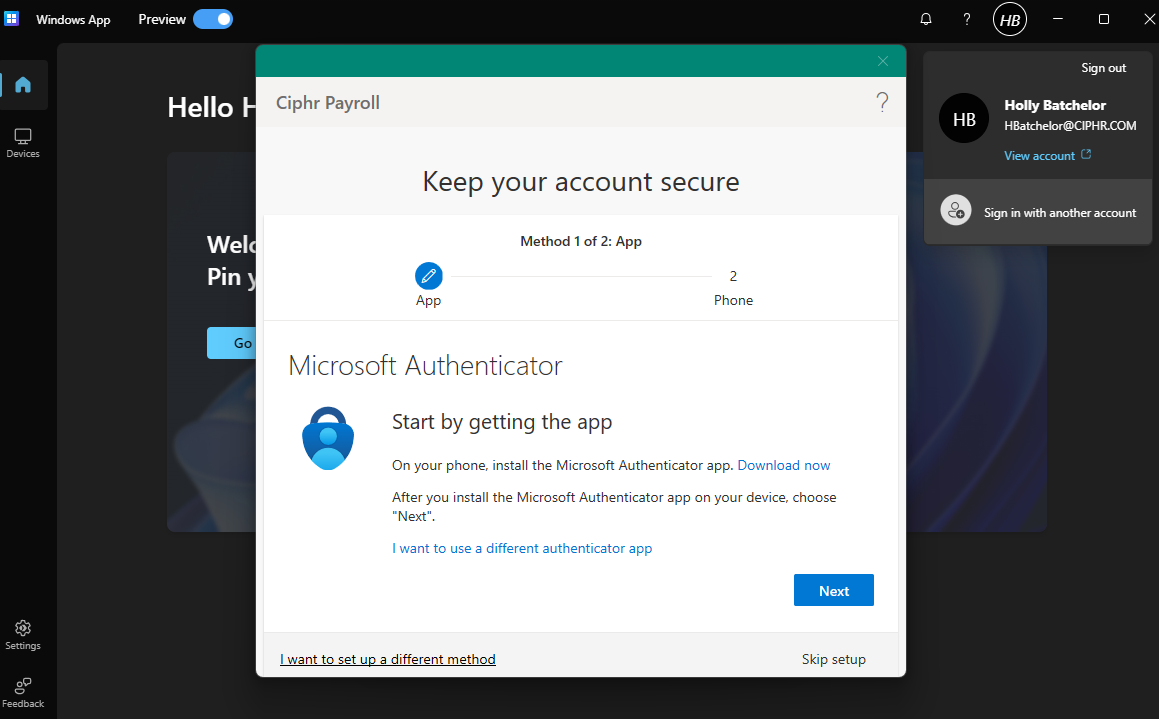Click the add-account person icon
This screenshot has width=1159, height=719.
[956, 211]
